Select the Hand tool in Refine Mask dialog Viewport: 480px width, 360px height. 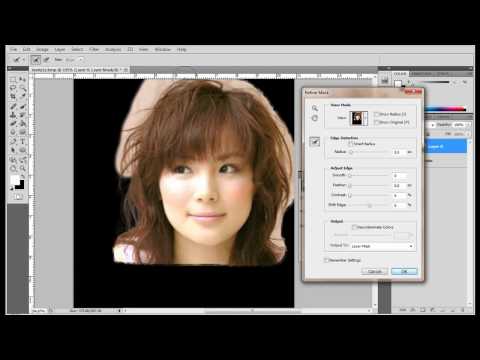coord(315,118)
